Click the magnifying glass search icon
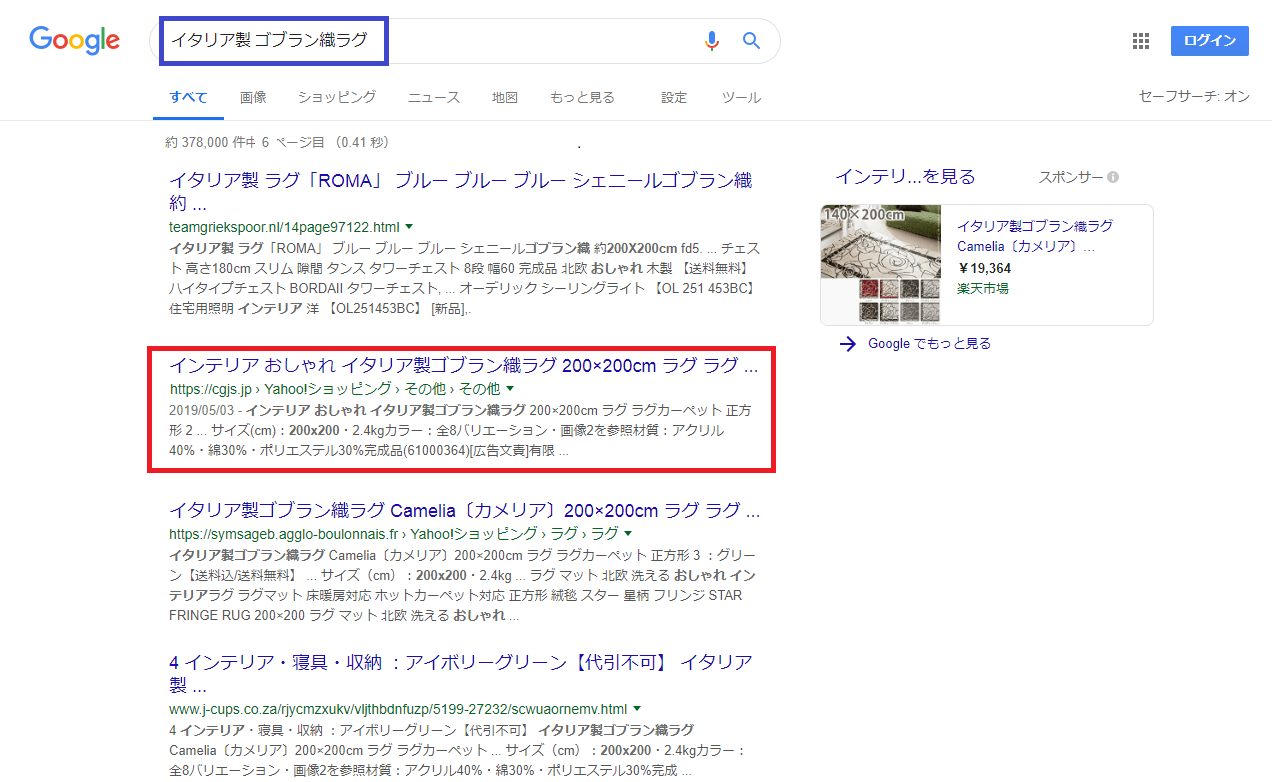Image resolution: width=1280 pixels, height=782 pixels. 751,41
